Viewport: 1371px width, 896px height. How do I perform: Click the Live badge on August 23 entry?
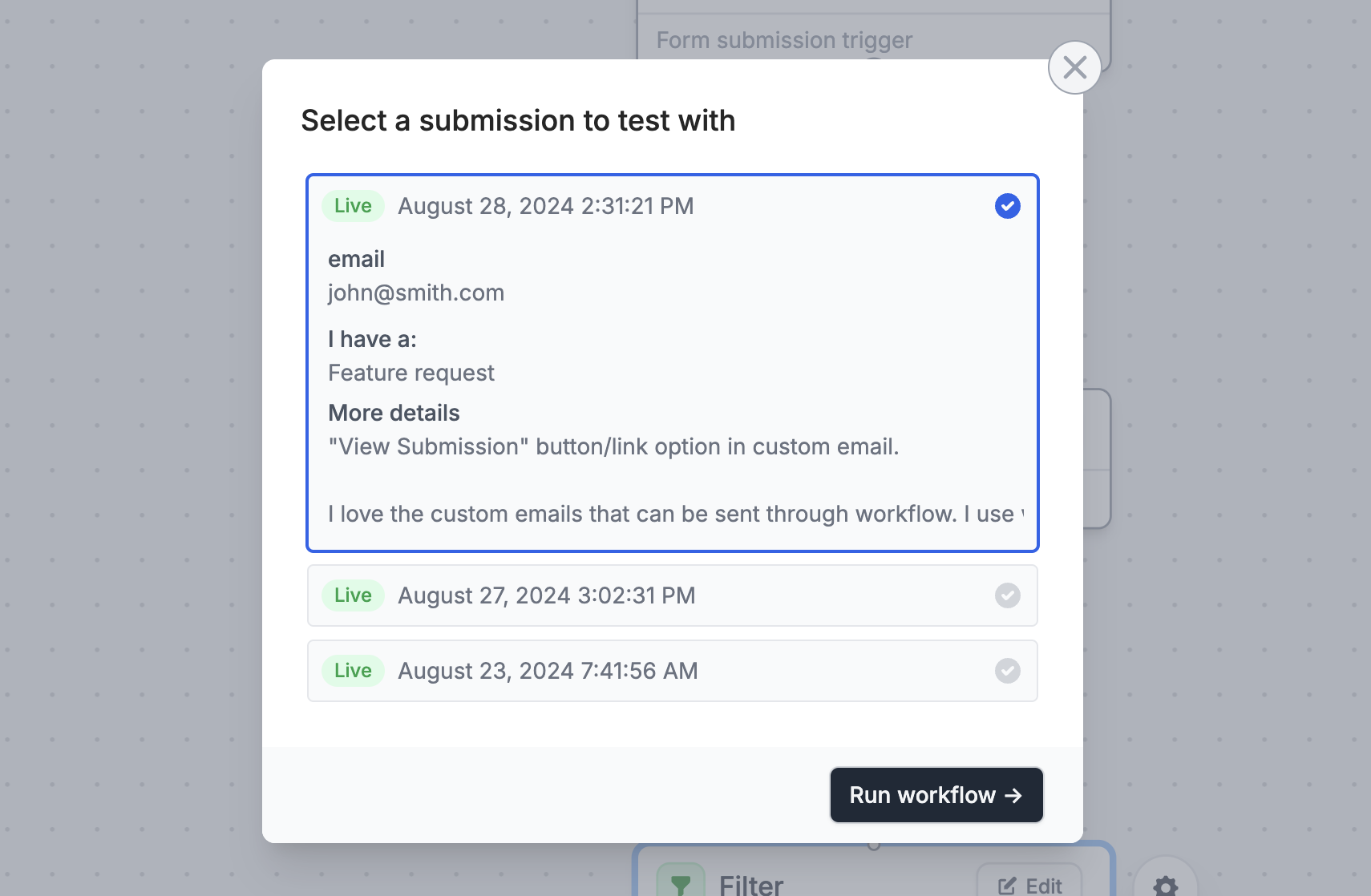pyautogui.click(x=353, y=671)
